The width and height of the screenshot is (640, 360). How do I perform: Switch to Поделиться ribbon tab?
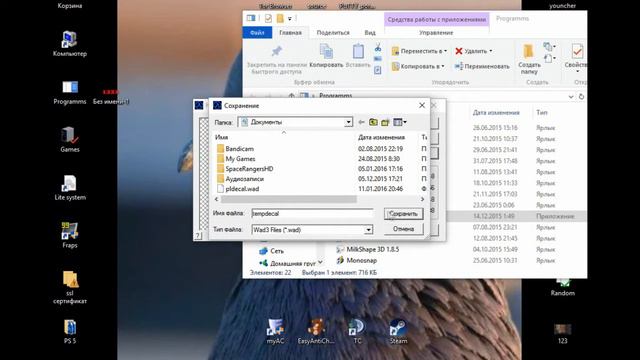333,33
